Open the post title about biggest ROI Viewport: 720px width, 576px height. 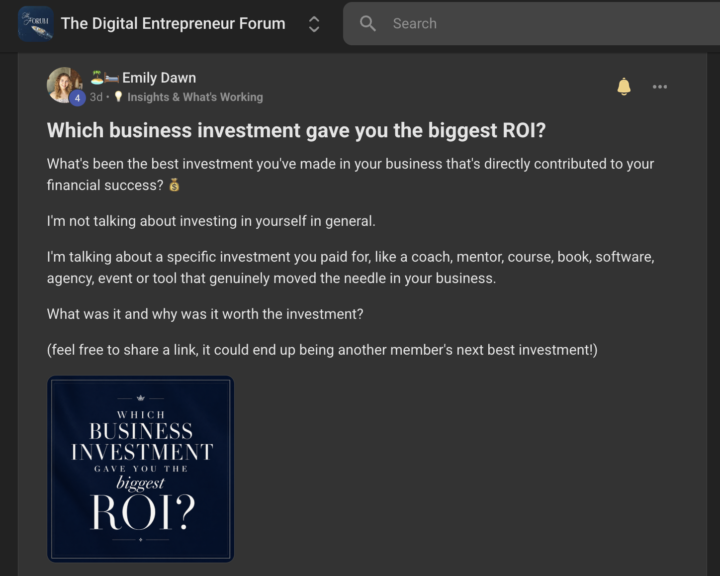click(296, 130)
